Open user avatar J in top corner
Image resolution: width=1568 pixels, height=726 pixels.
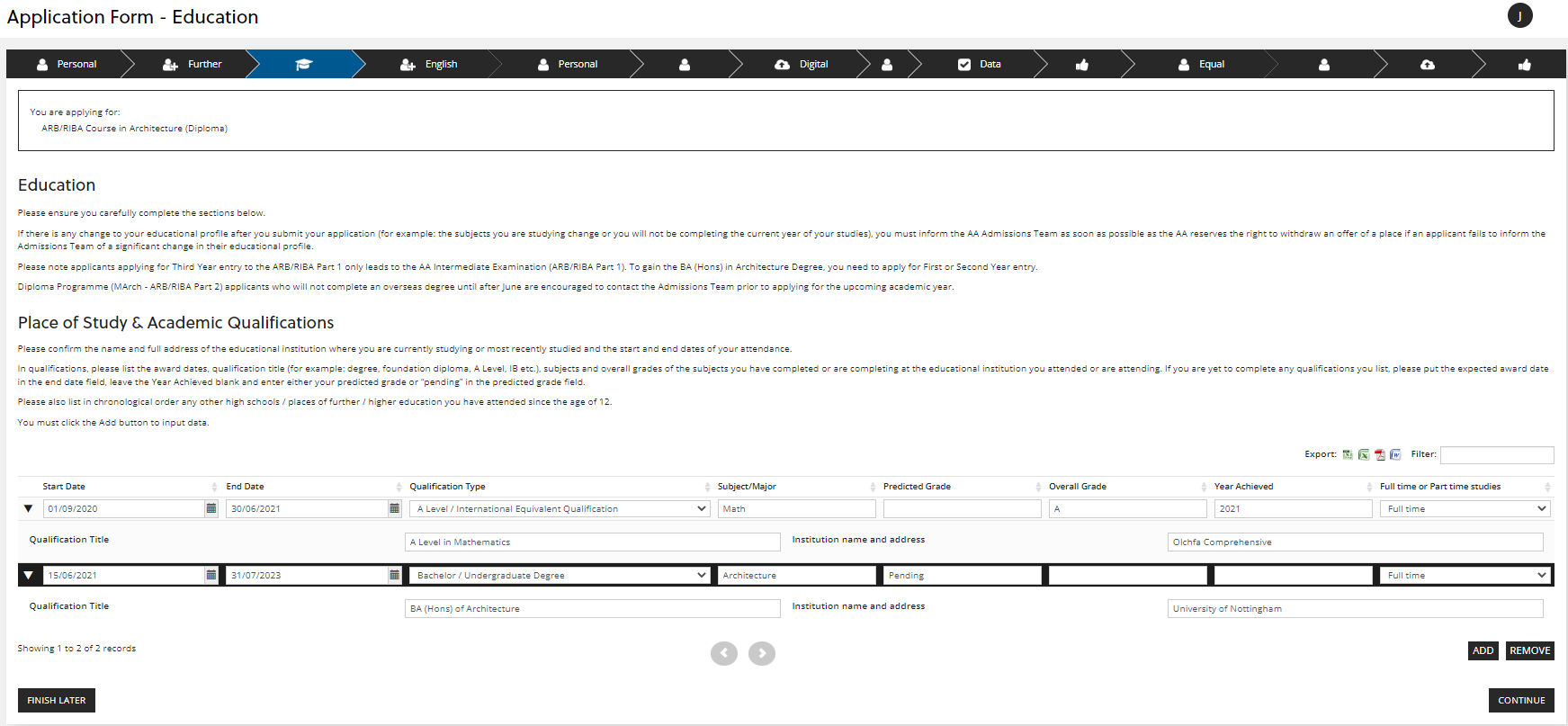click(1519, 16)
